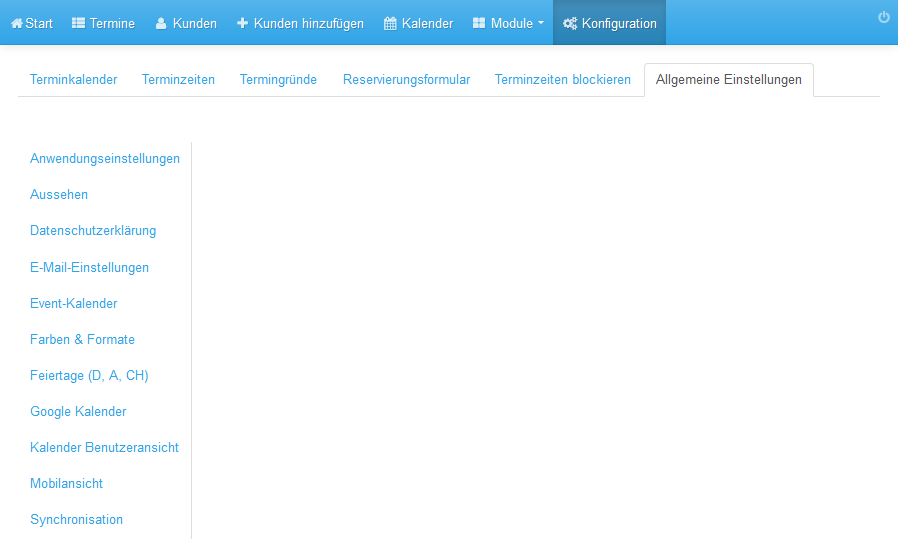This screenshot has width=899, height=539.
Task: Open Farben & Formate link
Action: [83, 339]
